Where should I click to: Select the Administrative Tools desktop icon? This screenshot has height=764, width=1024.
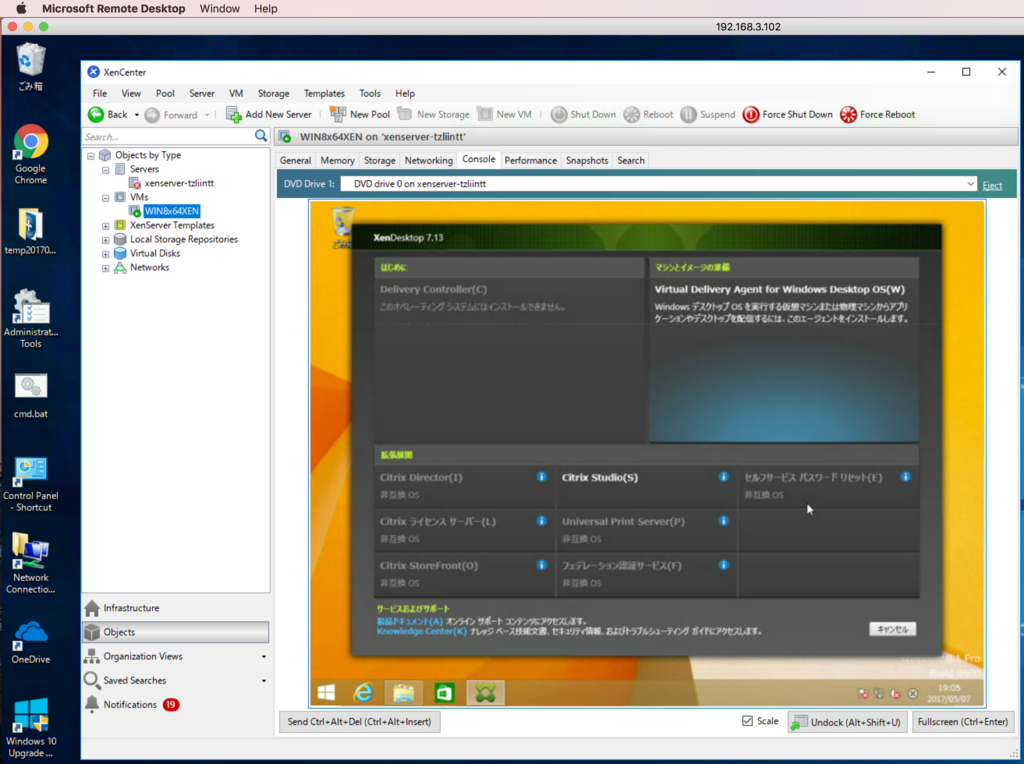31,318
